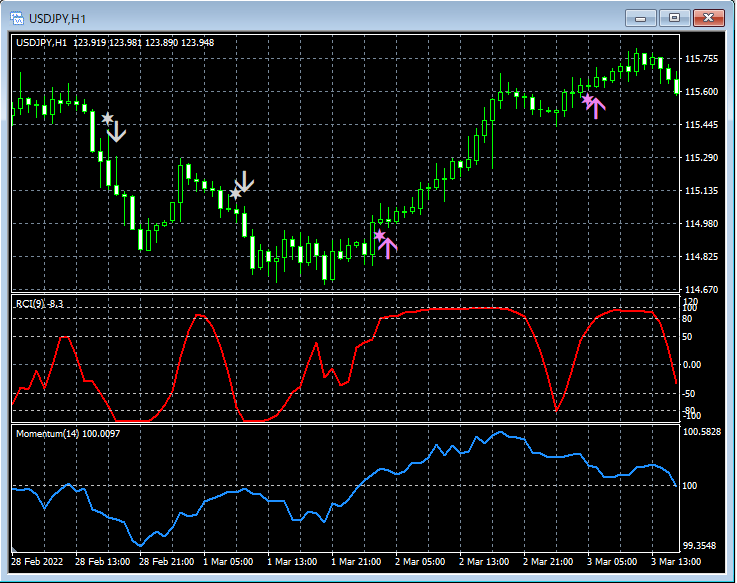Click the gray star marker near 1 Mar 05:00

[x=235, y=193]
